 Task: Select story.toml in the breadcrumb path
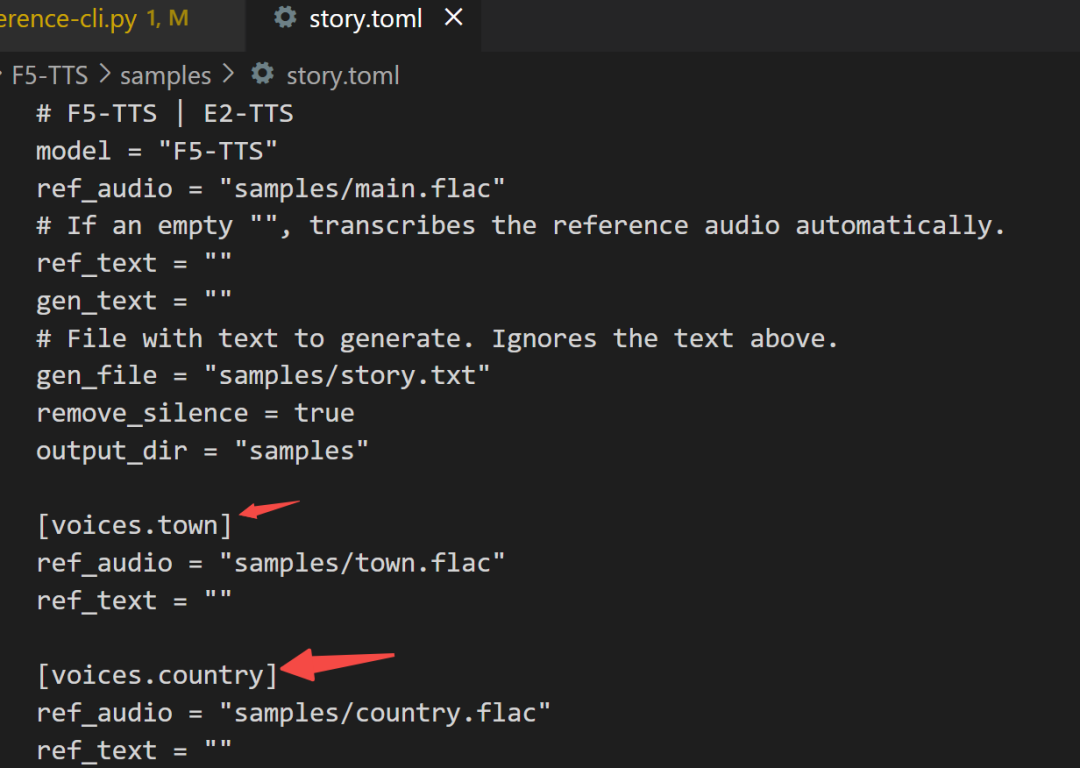[x=342, y=76]
